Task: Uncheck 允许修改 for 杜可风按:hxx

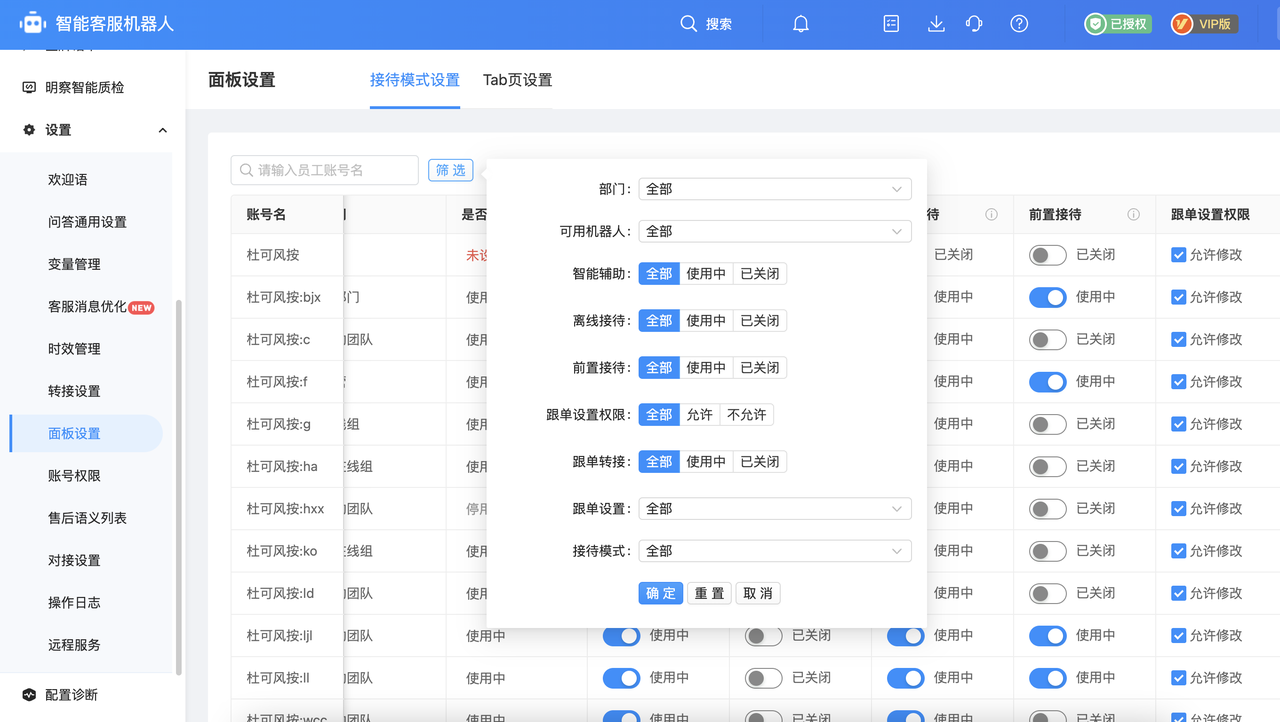Action: pos(1178,509)
